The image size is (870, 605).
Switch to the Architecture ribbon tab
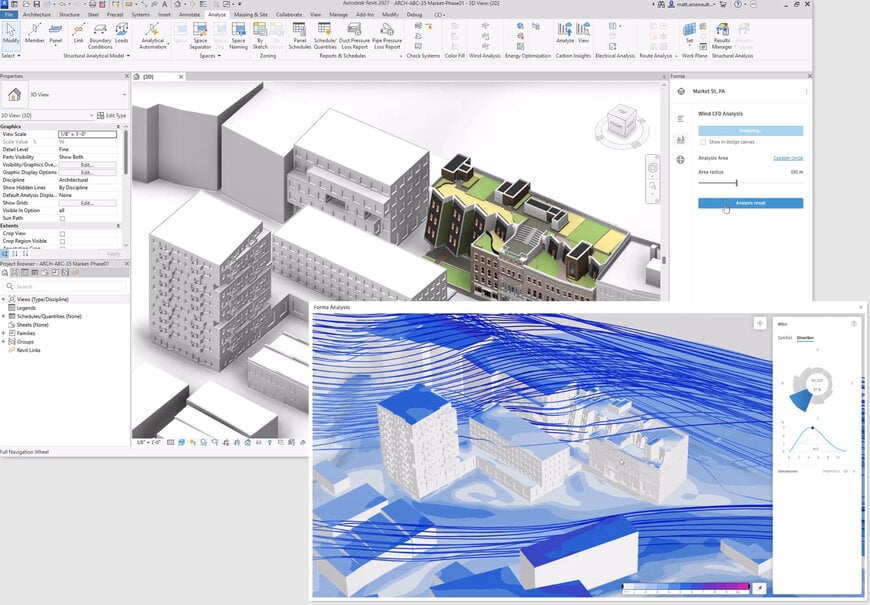[x=37, y=14]
